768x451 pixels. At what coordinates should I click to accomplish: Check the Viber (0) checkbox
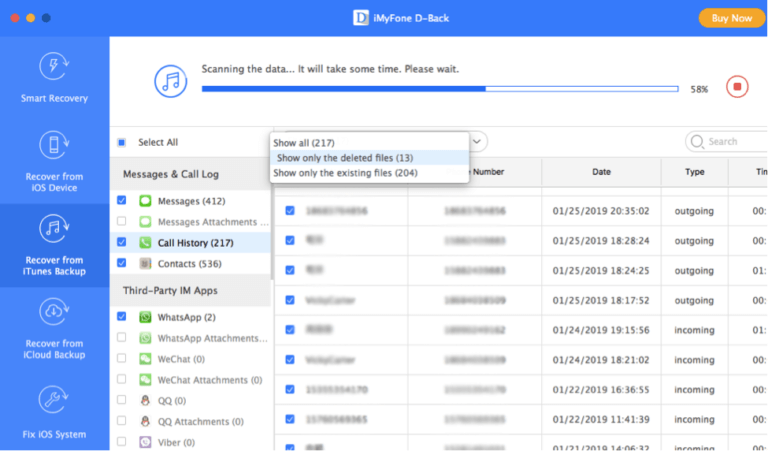[x=121, y=442]
